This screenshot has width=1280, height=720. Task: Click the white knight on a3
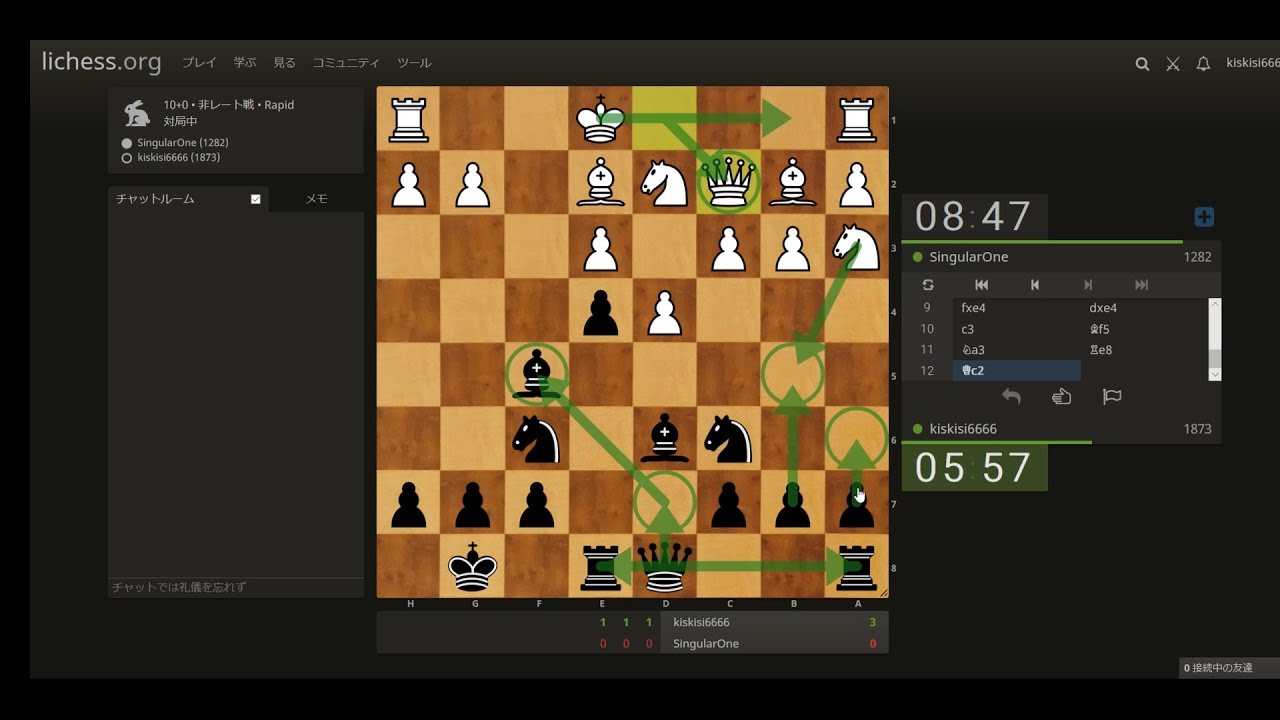[857, 246]
